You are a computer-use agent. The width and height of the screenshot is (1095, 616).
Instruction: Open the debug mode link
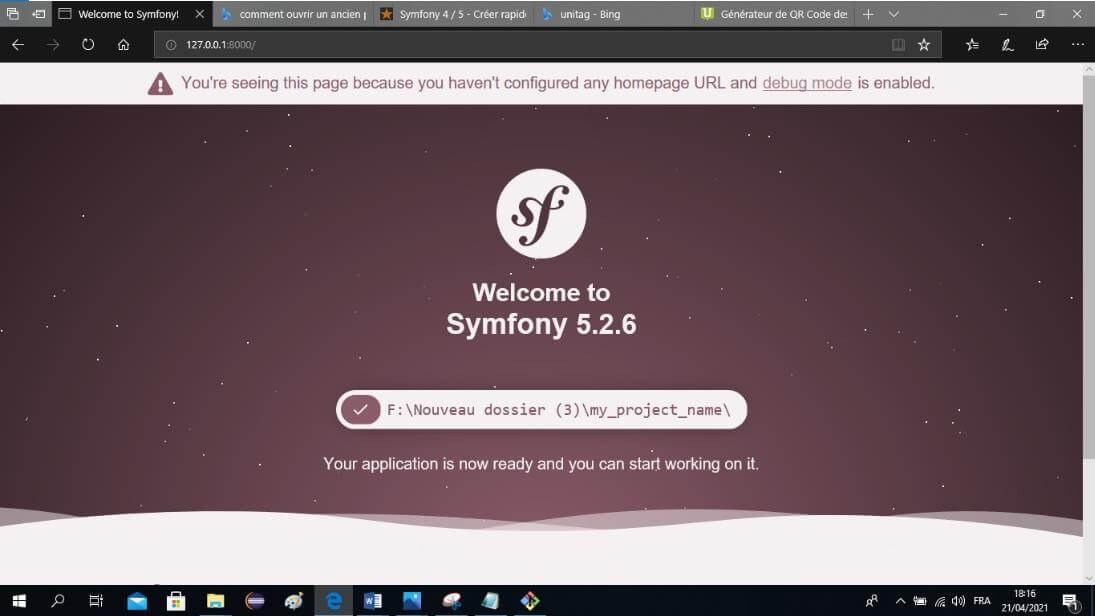point(807,83)
